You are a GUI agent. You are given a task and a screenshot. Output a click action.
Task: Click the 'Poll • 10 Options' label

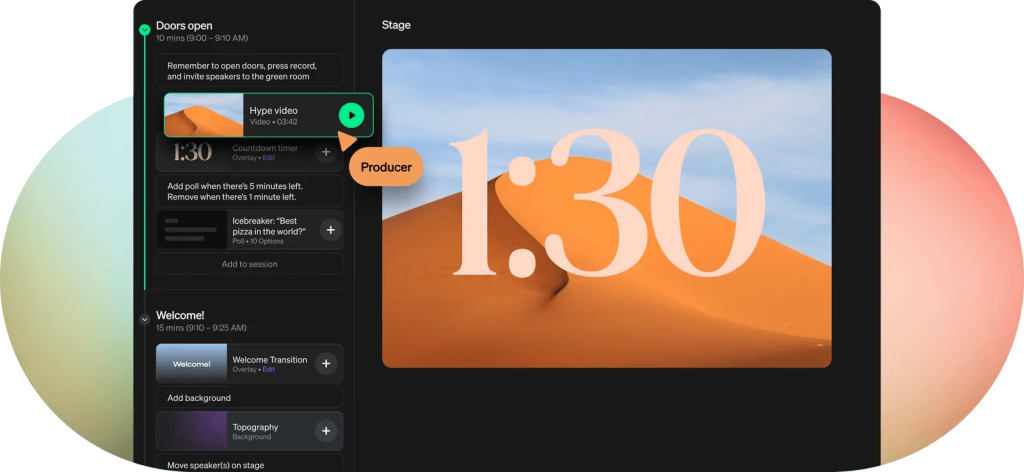point(258,242)
